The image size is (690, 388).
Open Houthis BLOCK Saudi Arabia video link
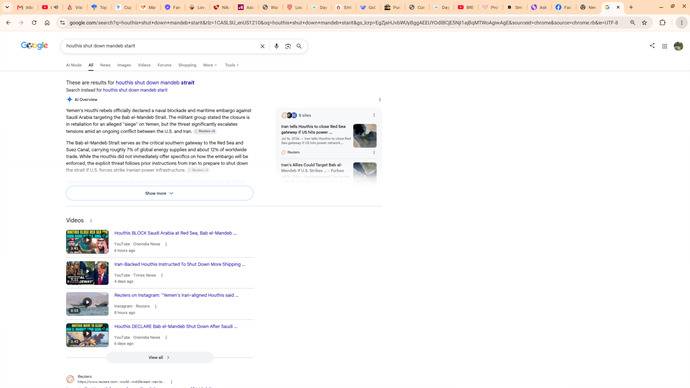click(x=175, y=233)
